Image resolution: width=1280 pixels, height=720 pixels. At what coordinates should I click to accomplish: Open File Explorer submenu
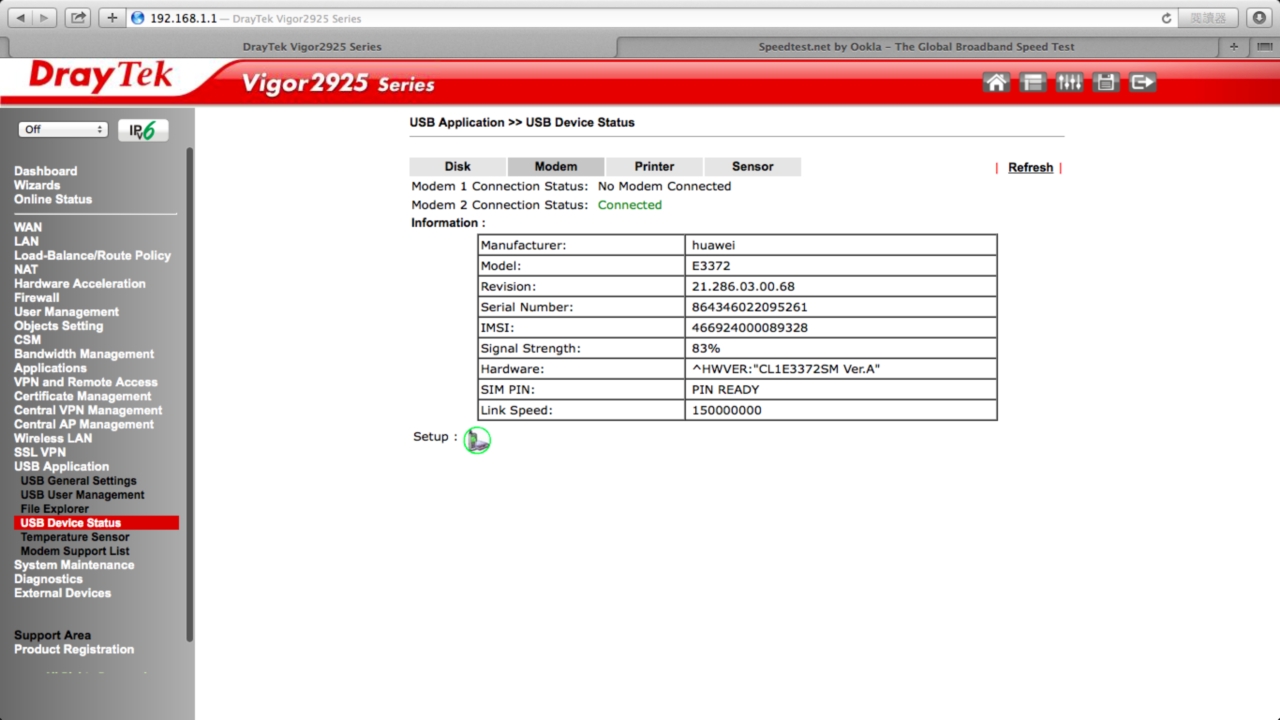55,508
